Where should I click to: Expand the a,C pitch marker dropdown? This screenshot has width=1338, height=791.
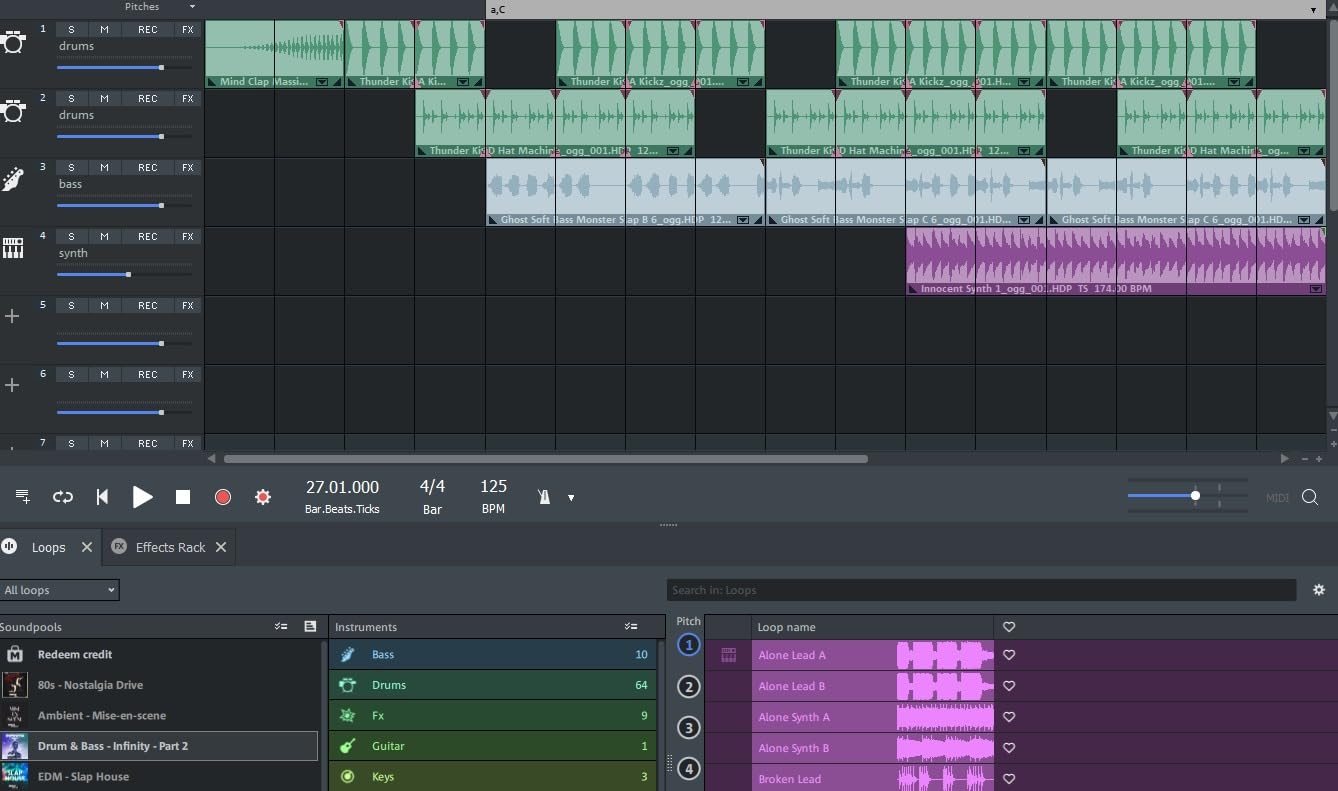[1313, 10]
